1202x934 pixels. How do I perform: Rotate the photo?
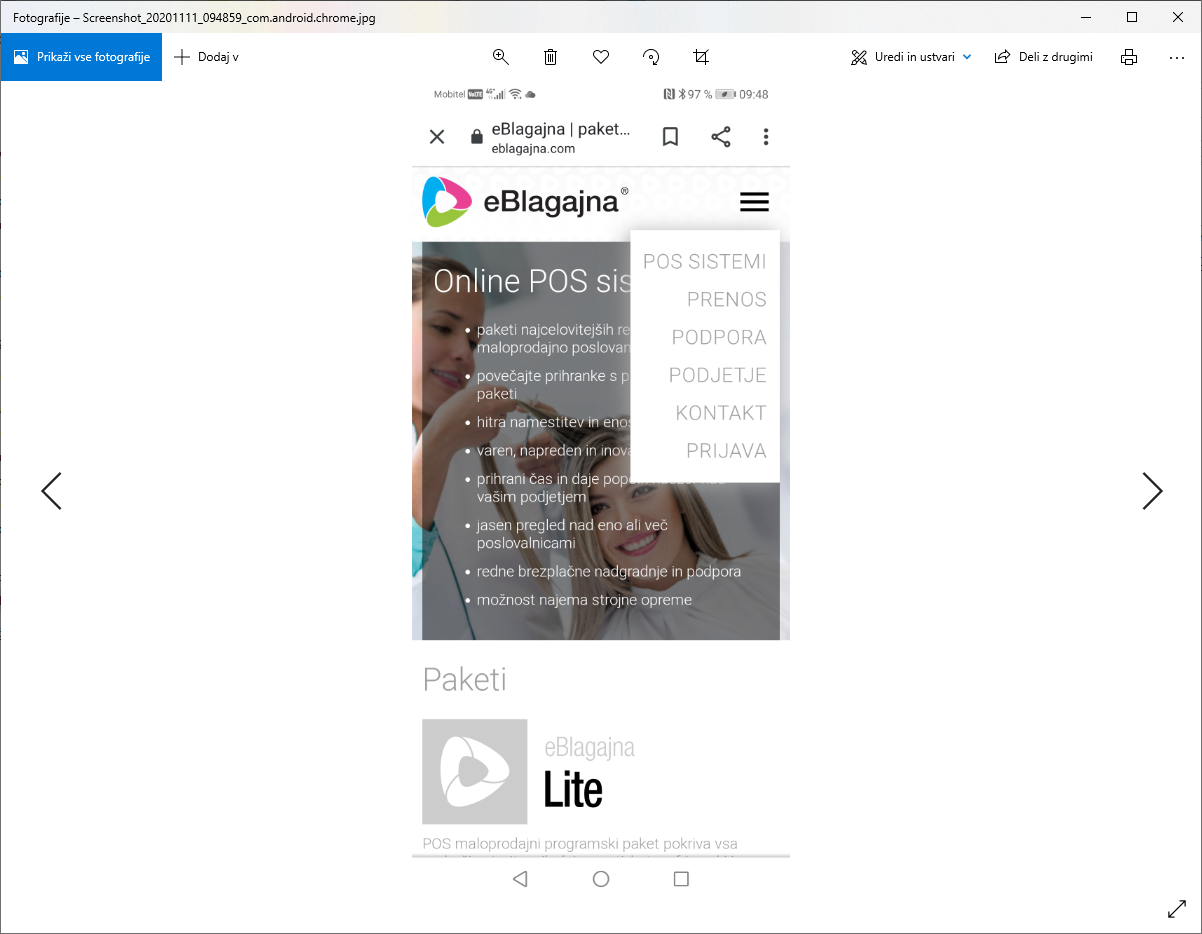pos(651,57)
